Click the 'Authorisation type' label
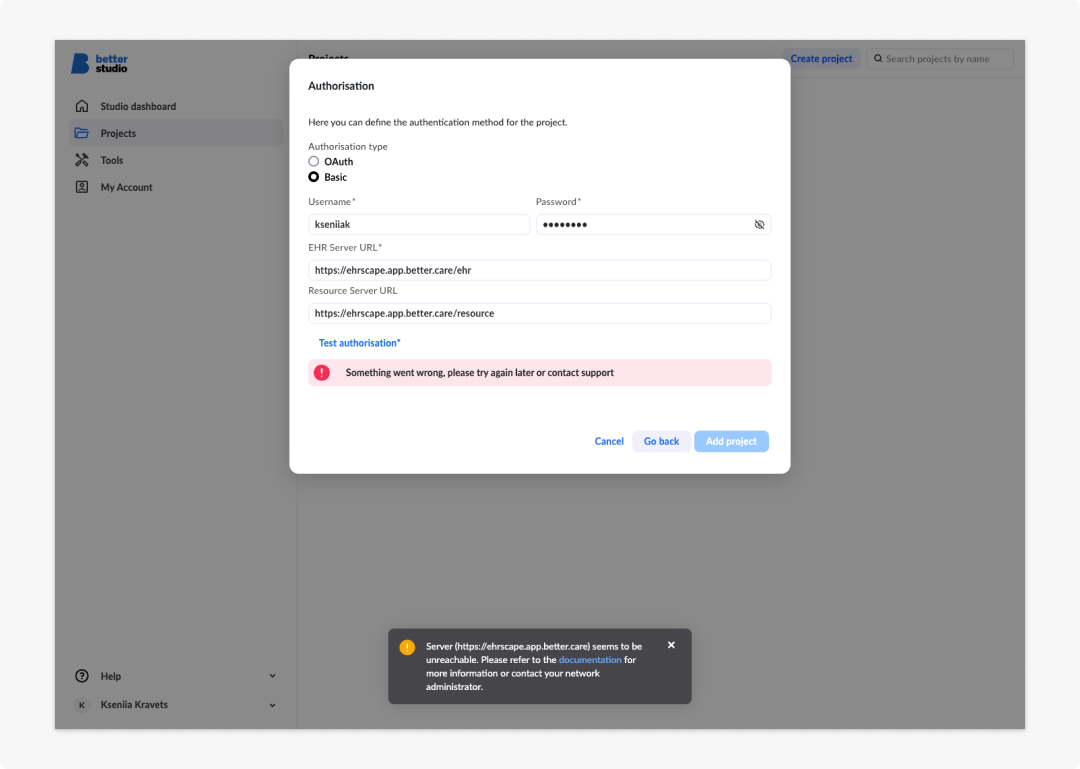The height and width of the screenshot is (769, 1080). coord(348,146)
